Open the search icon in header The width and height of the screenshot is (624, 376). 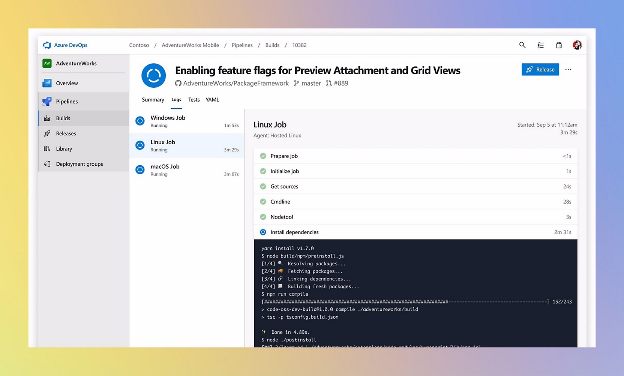522,45
